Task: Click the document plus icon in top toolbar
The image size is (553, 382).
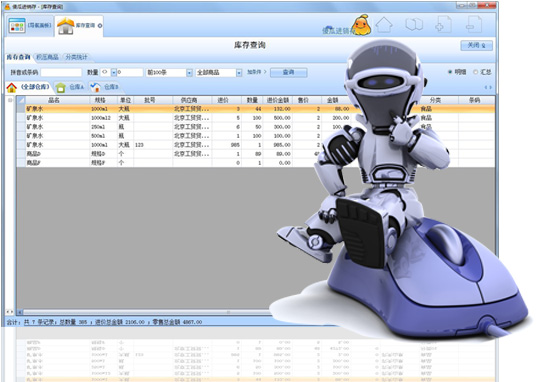Action: coord(444,24)
